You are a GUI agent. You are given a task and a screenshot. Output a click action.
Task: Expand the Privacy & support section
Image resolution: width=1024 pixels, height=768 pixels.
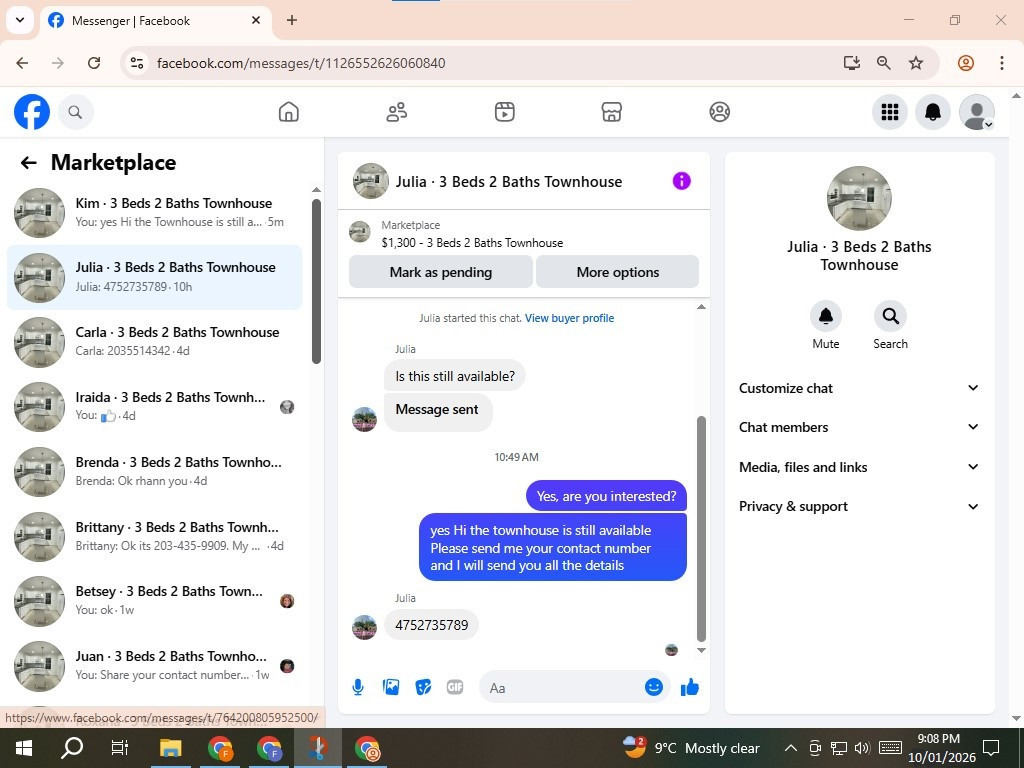click(859, 506)
